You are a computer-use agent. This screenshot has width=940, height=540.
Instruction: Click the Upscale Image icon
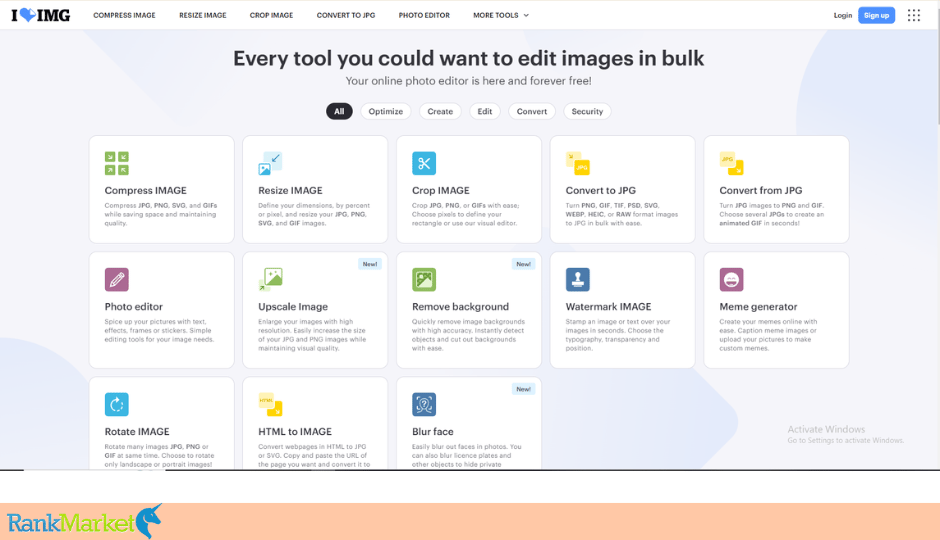click(270, 279)
